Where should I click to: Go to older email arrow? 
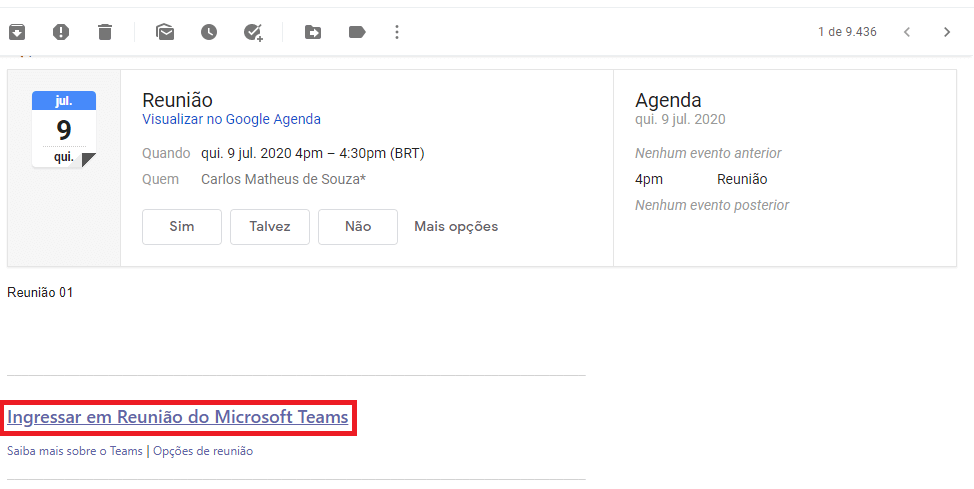pyautogui.click(x=947, y=32)
